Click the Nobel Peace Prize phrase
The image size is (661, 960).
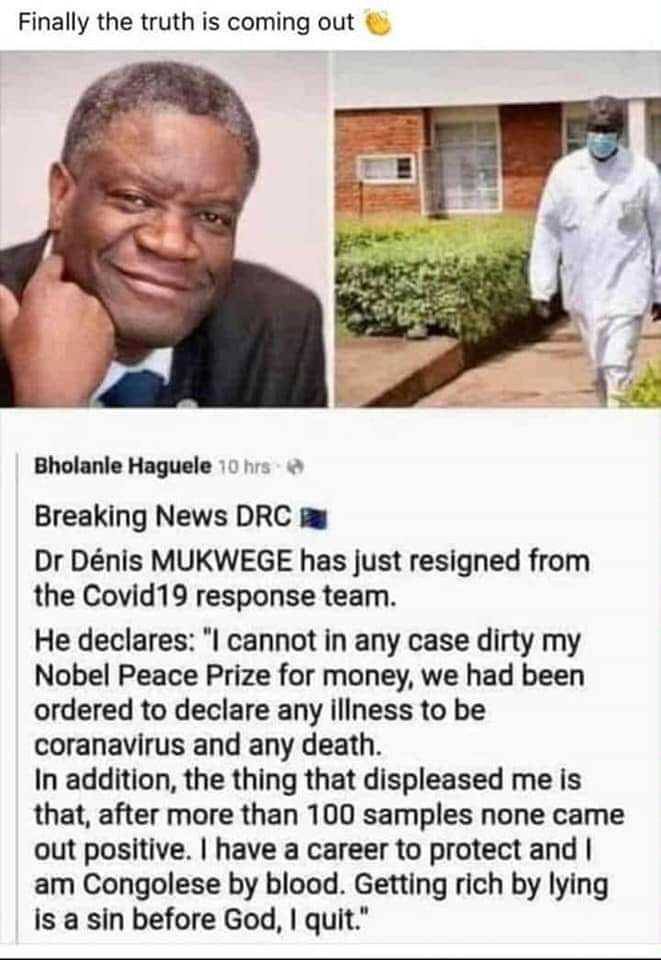[152, 676]
